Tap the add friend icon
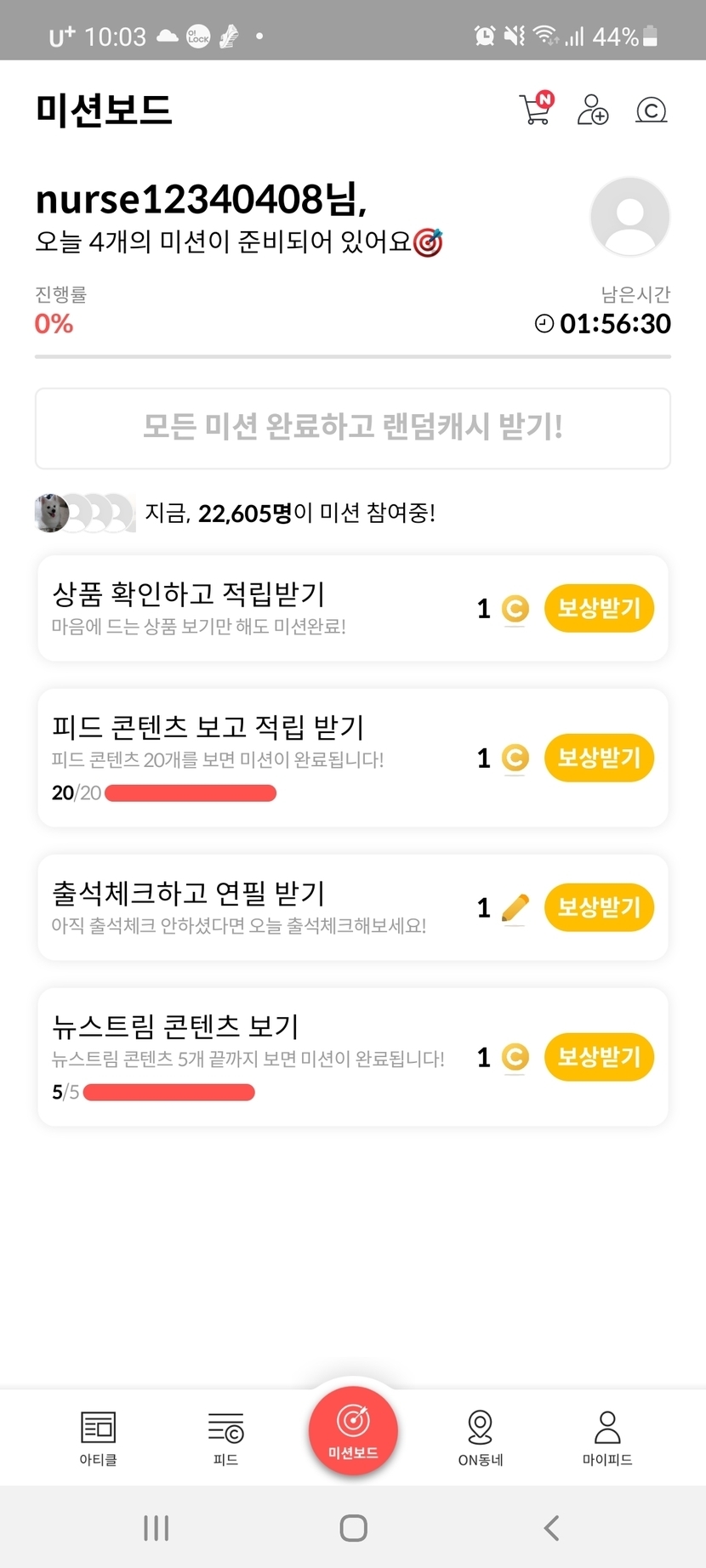 pos(593,110)
